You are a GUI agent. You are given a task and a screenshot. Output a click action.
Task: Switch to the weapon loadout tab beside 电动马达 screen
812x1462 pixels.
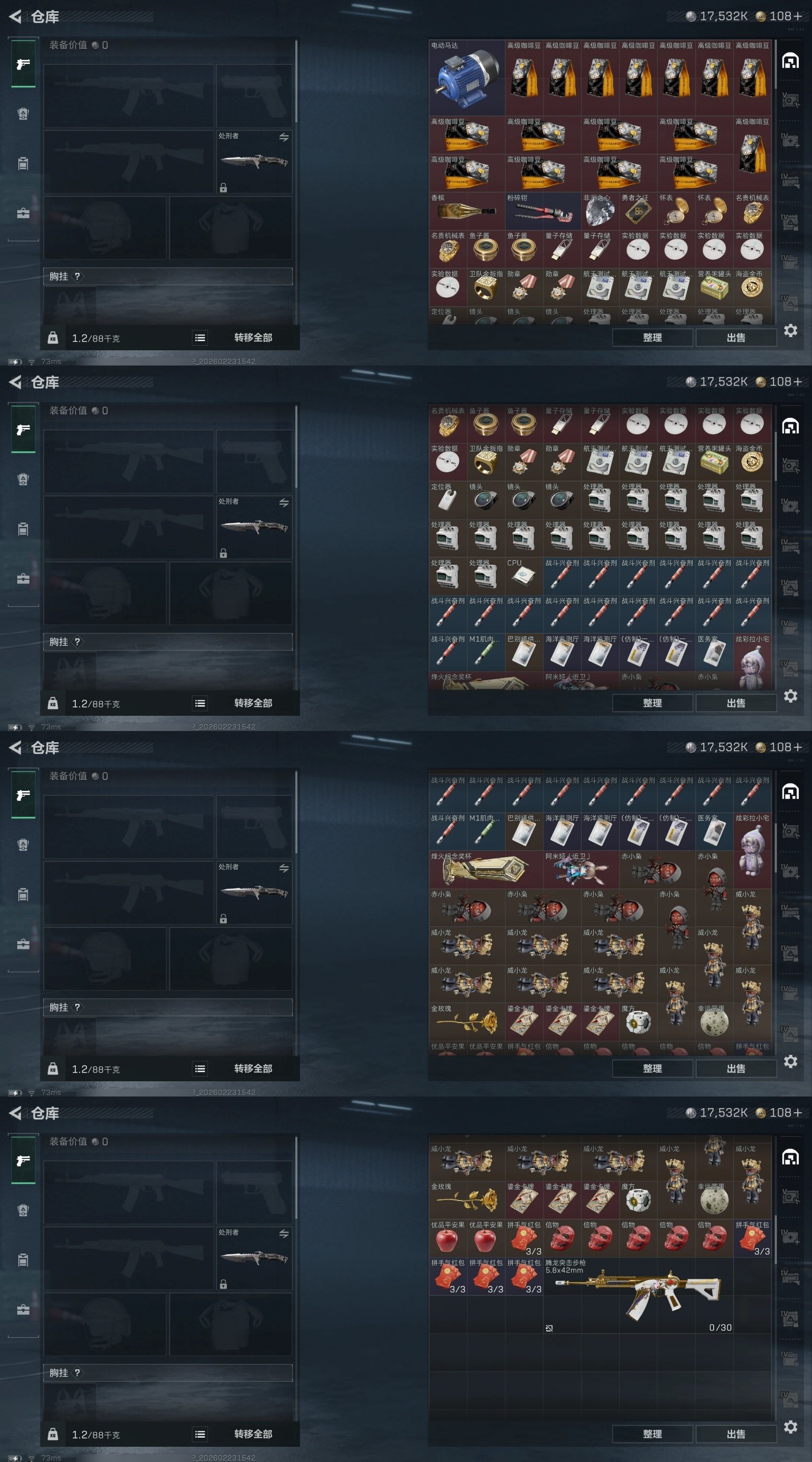pos(23,64)
